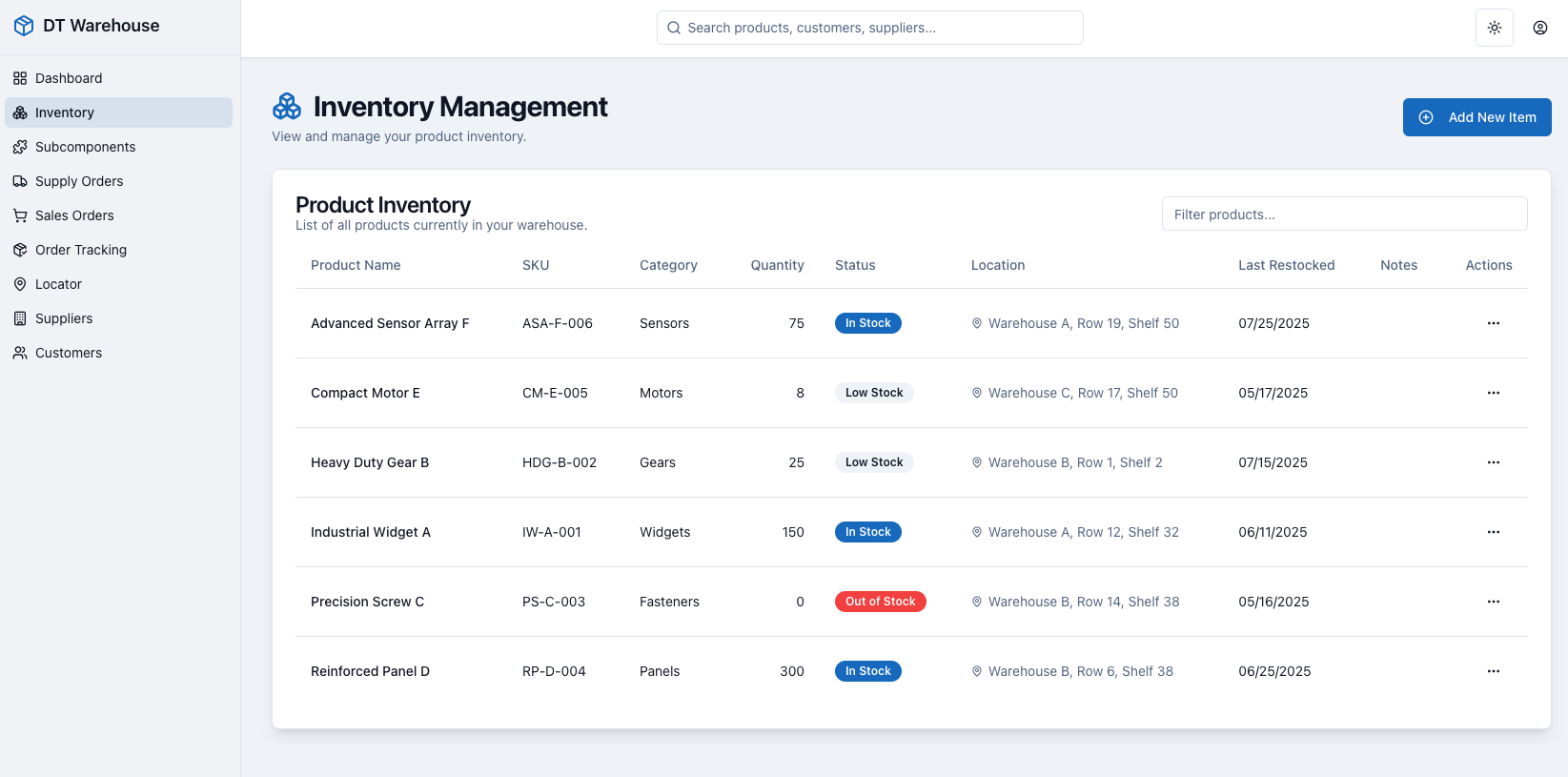Open Sales Orders page
This screenshot has width=1568, height=777.
[119, 215]
